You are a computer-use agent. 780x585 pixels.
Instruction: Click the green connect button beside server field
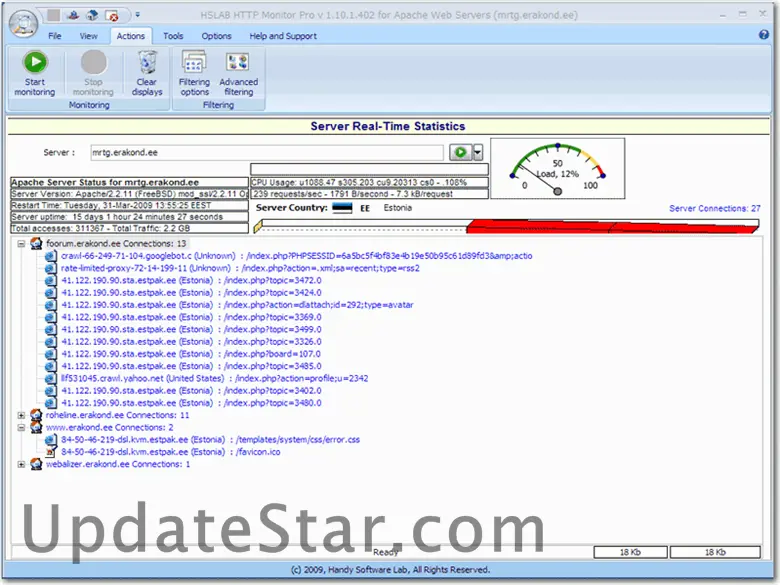[461, 152]
